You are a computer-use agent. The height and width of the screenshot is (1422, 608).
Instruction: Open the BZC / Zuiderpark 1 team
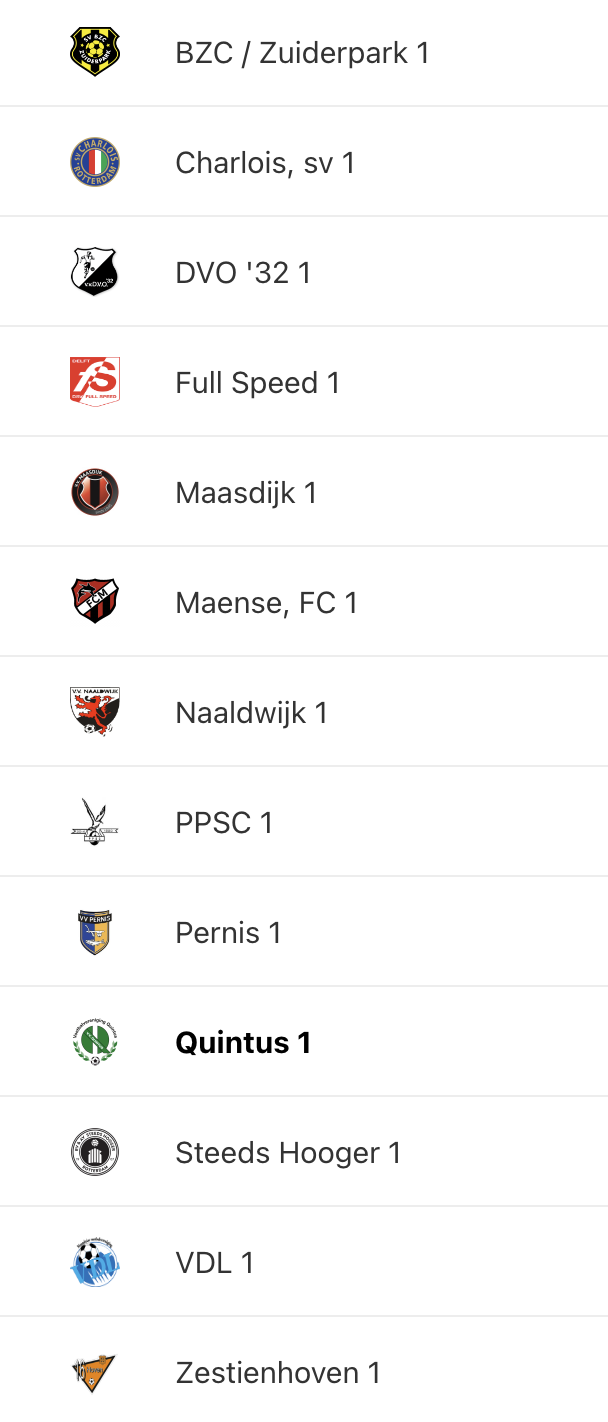(x=303, y=52)
